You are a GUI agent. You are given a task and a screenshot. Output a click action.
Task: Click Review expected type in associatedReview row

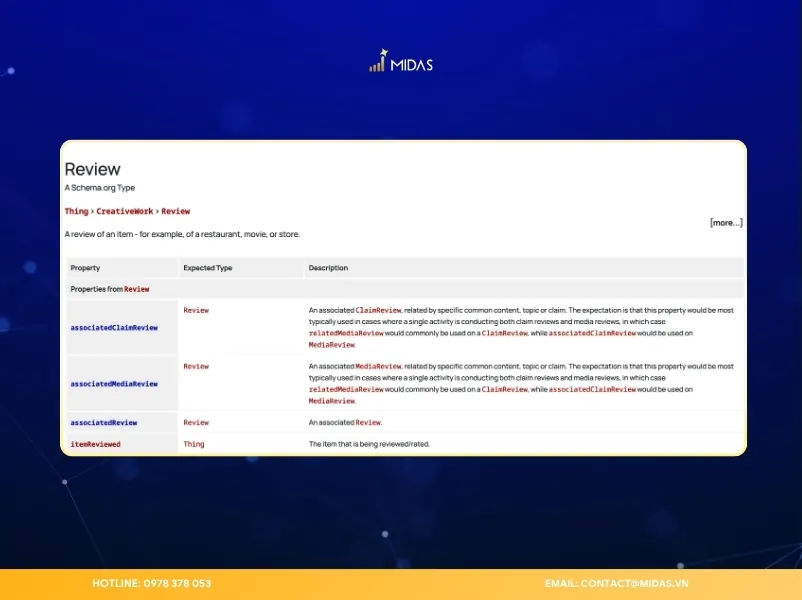[196, 422]
